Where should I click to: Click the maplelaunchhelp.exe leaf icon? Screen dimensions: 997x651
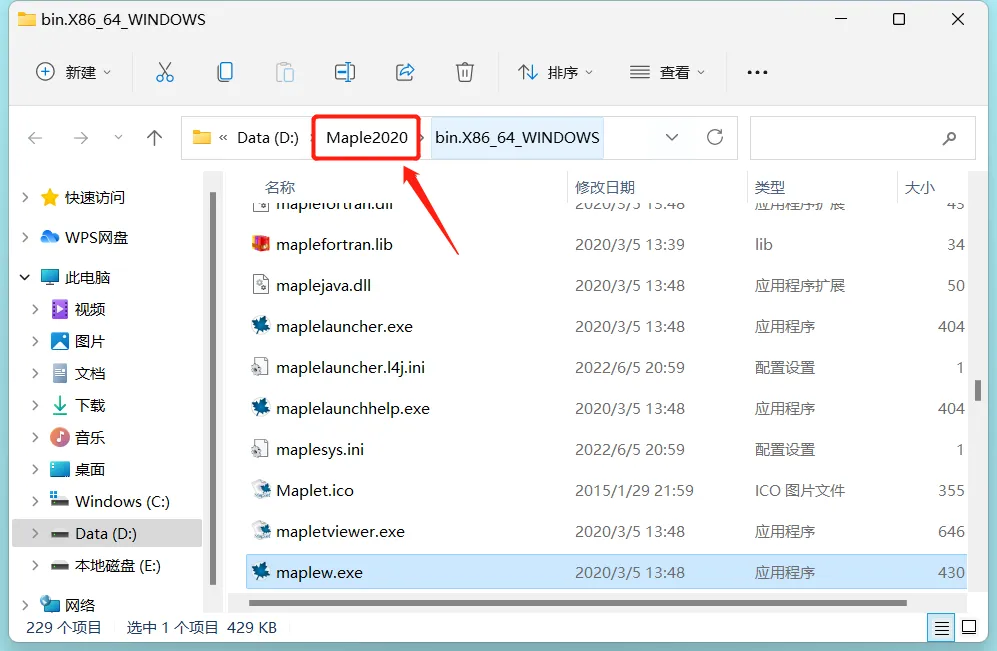click(261, 408)
